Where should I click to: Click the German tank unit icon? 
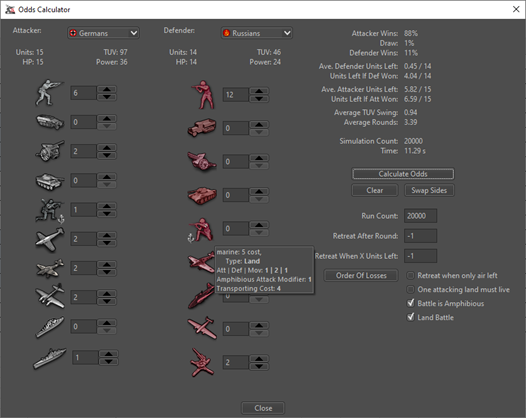(x=50, y=181)
